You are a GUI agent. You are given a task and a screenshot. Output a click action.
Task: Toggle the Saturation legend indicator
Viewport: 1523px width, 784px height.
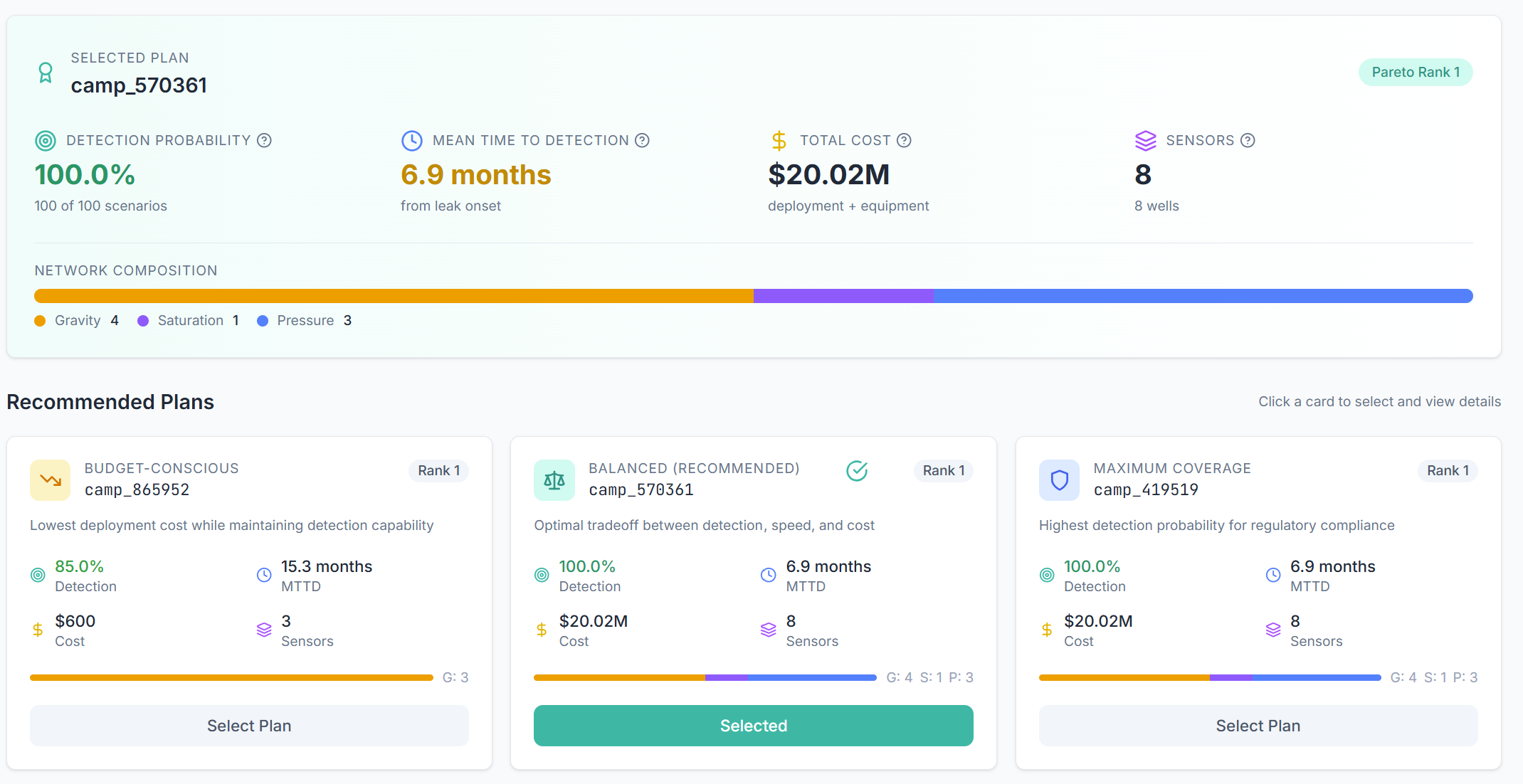[x=144, y=320]
